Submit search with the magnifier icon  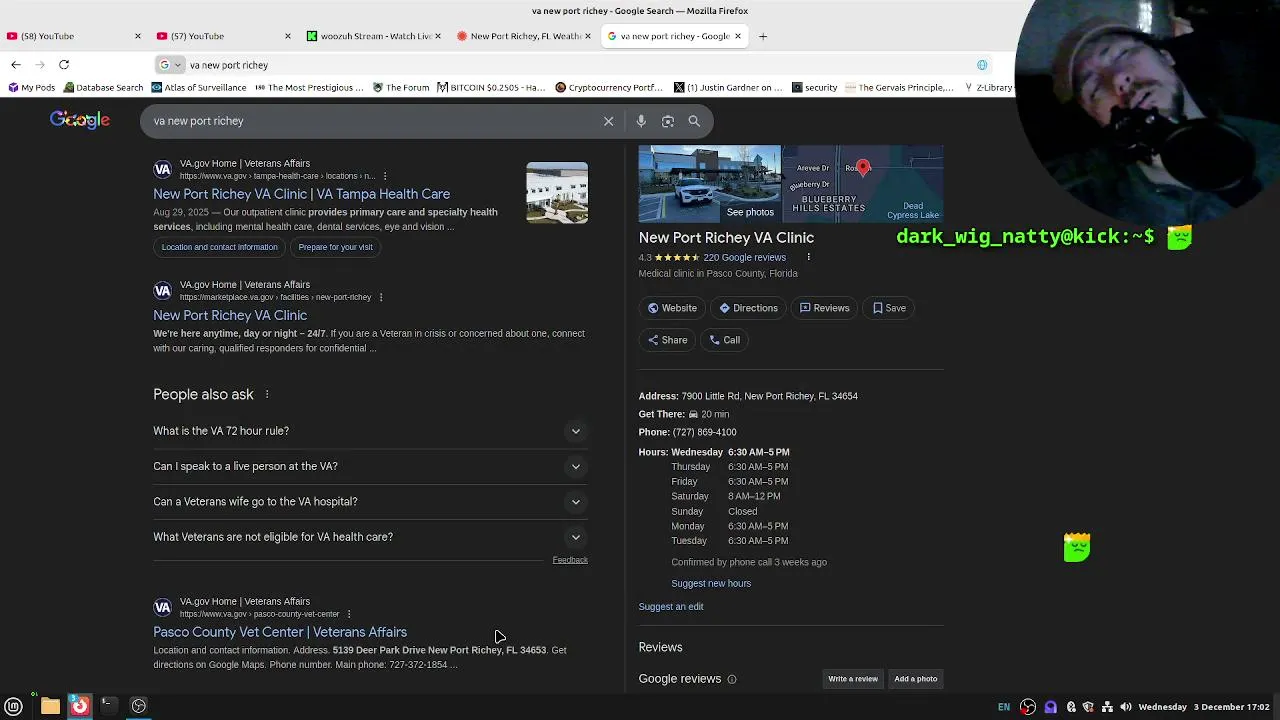[x=694, y=121]
